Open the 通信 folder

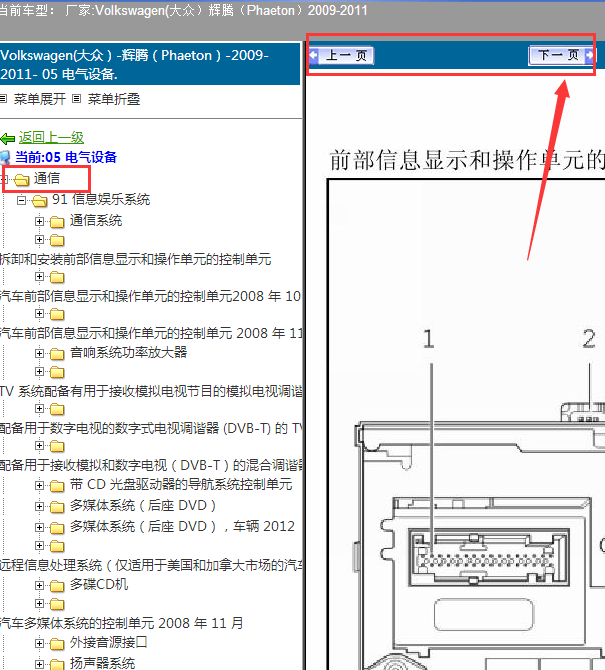(x=47, y=178)
